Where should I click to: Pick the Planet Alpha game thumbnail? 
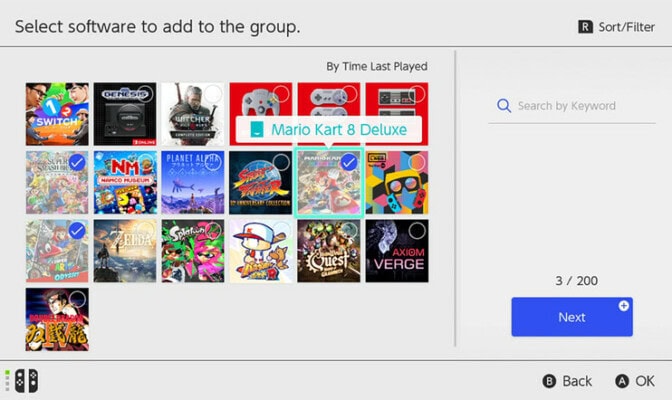point(193,182)
